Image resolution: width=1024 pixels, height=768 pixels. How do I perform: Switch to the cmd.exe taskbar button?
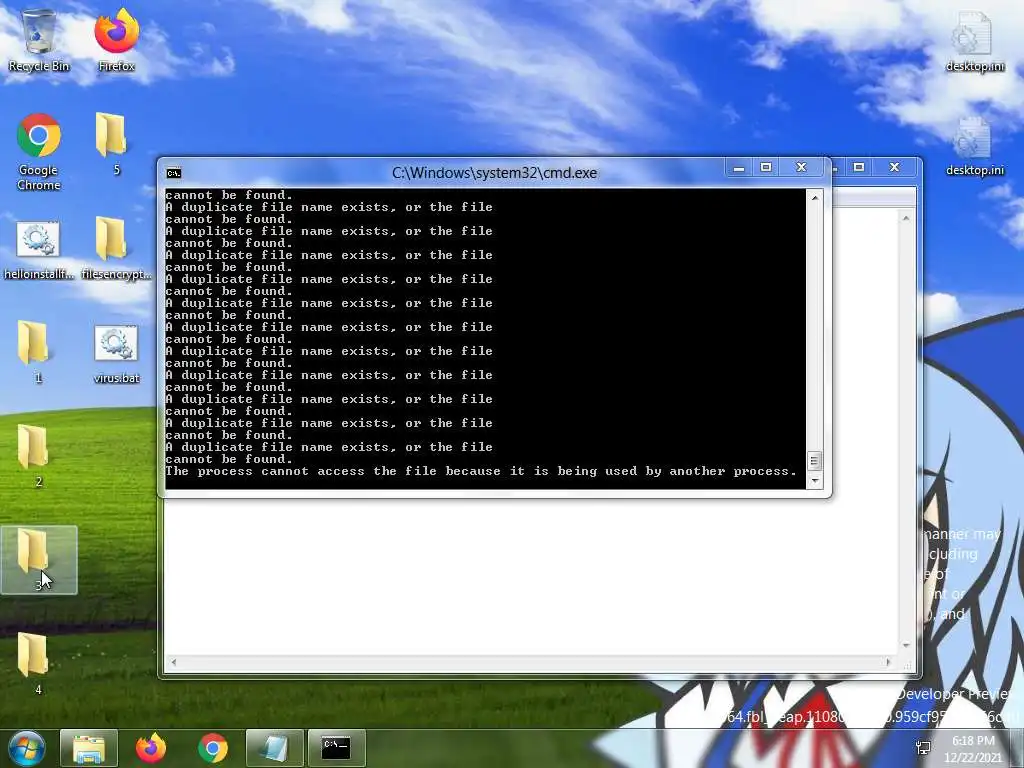click(x=336, y=748)
